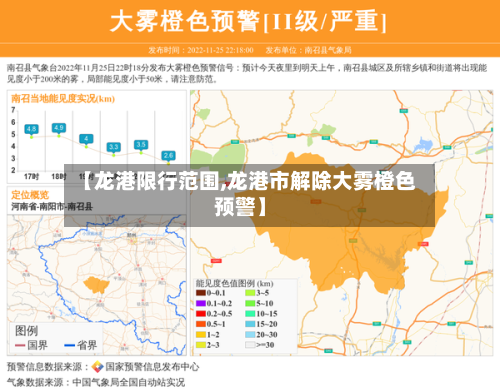Select the 0.2~0.5 red legend swatch

coord(201,314)
